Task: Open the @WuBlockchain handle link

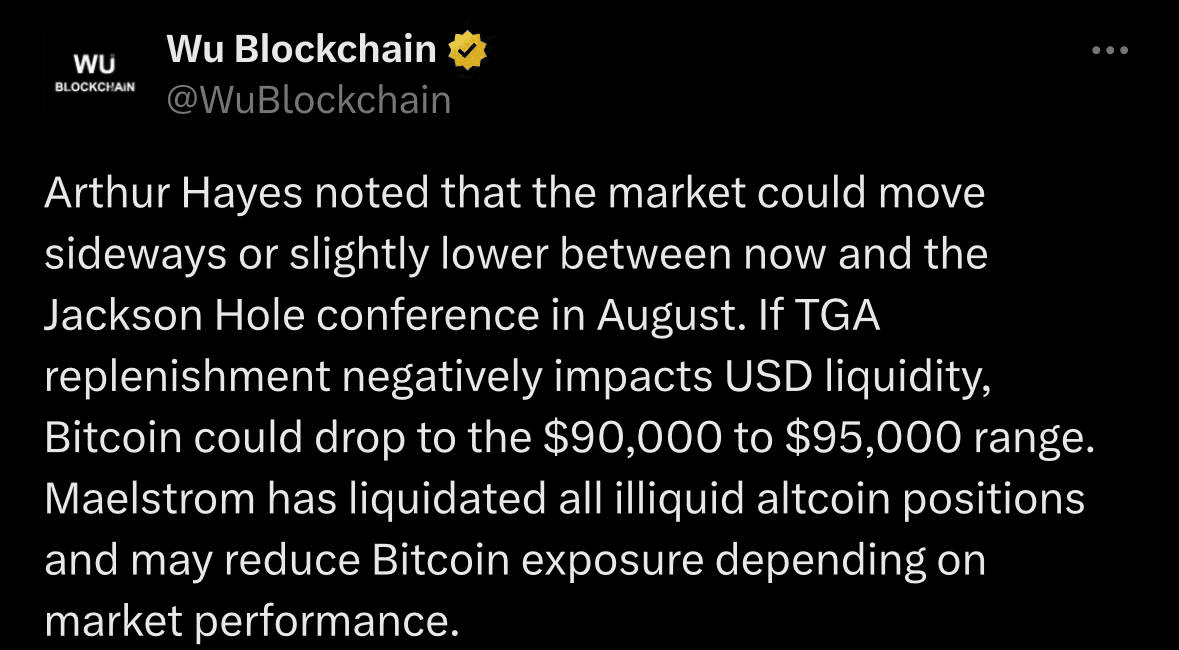Action: 309,101
